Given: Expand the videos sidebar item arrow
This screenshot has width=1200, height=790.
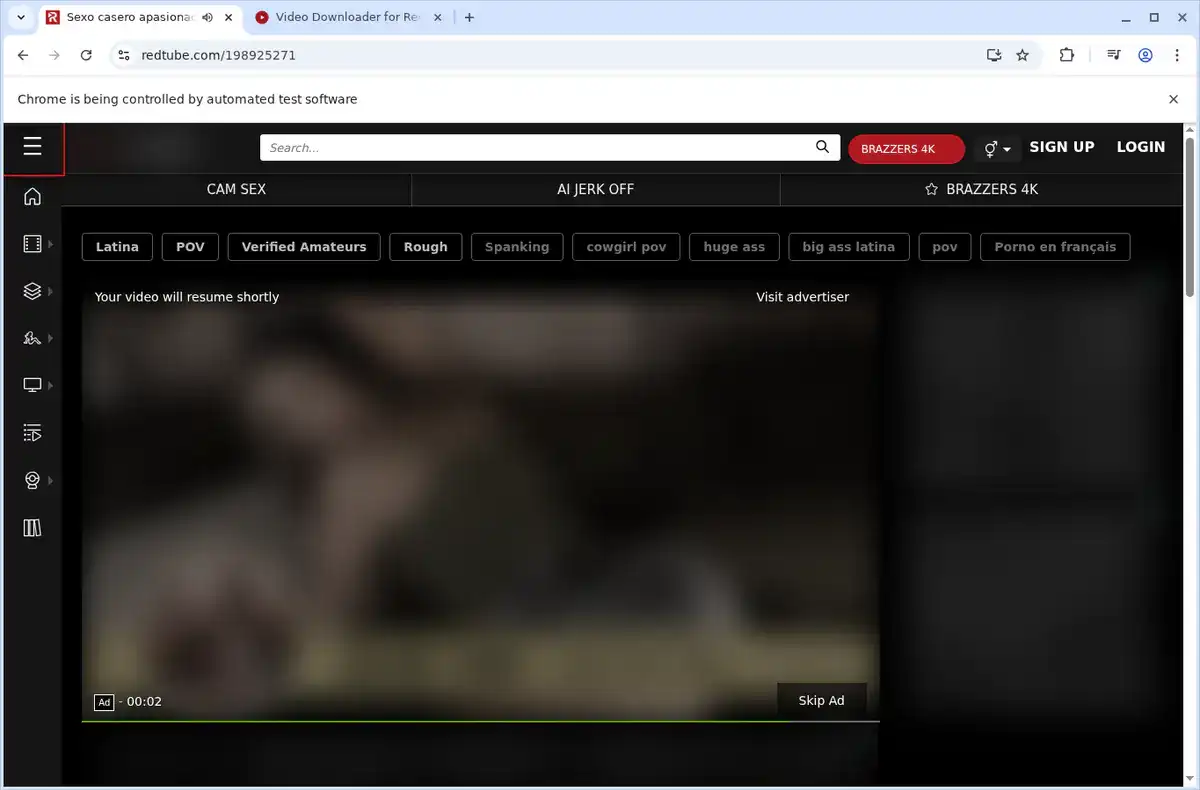Looking at the screenshot, I should tap(50, 244).
